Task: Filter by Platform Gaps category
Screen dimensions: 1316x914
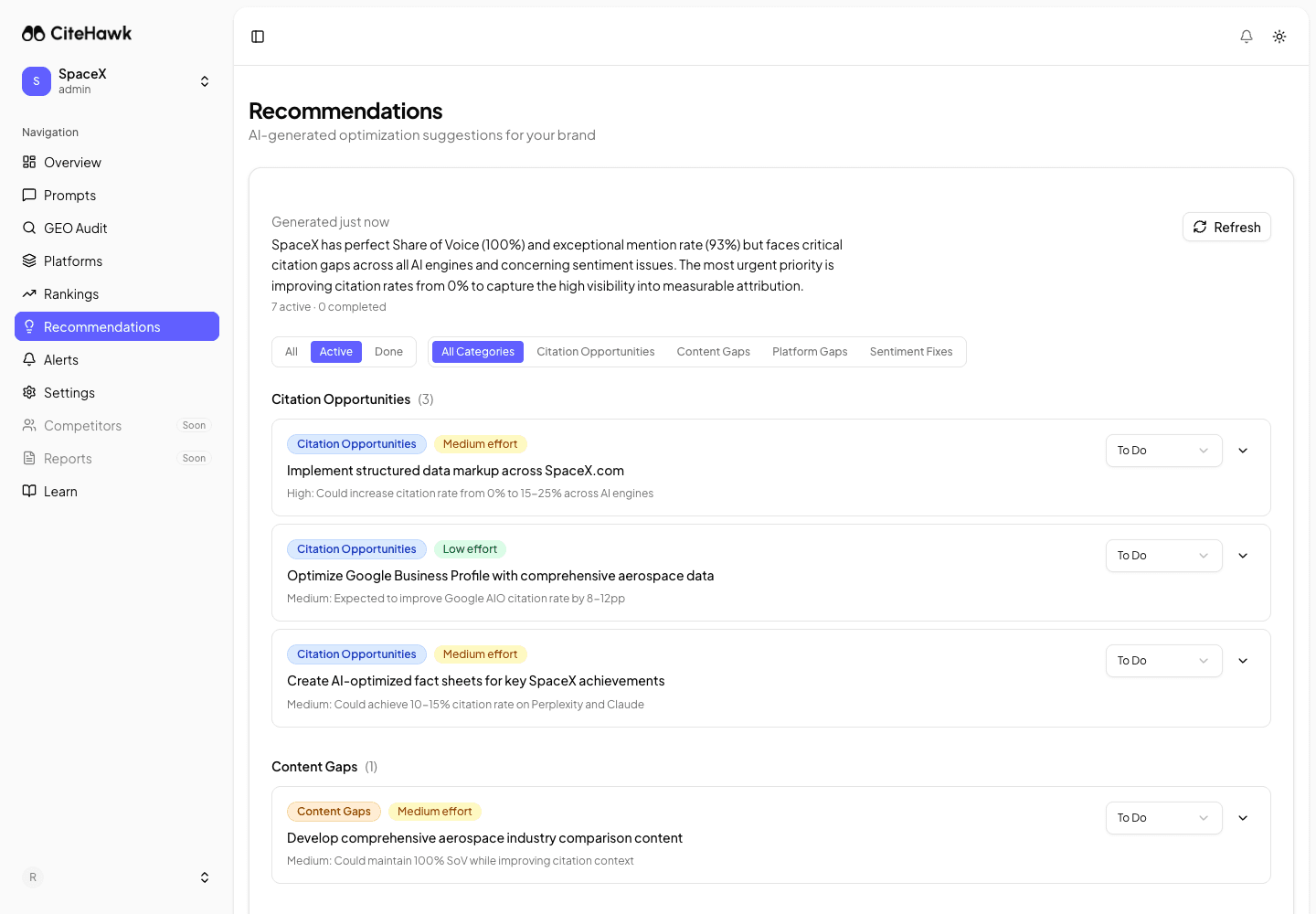Action: tap(810, 352)
